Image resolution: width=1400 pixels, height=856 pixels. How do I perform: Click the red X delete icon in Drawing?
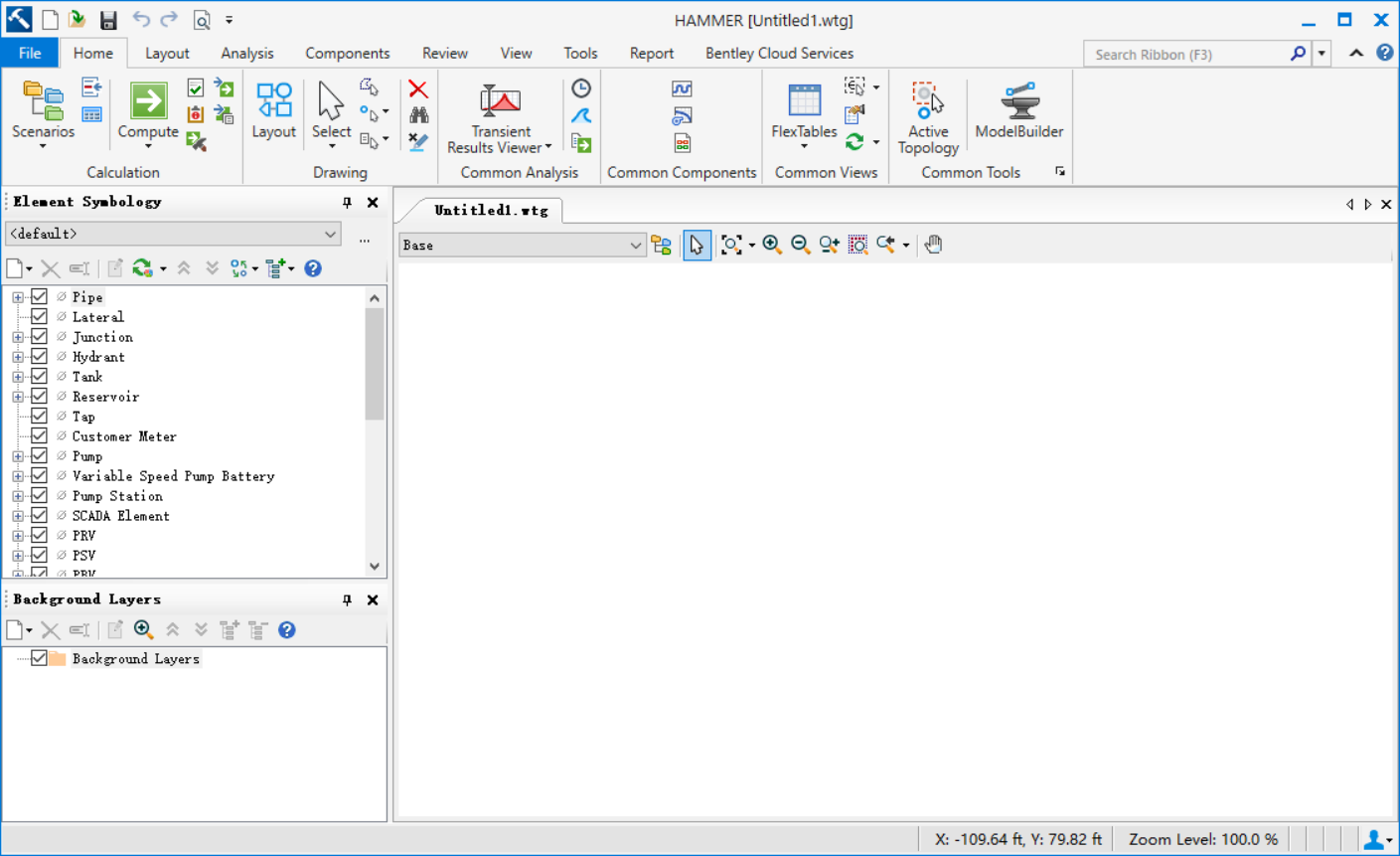[x=418, y=89]
